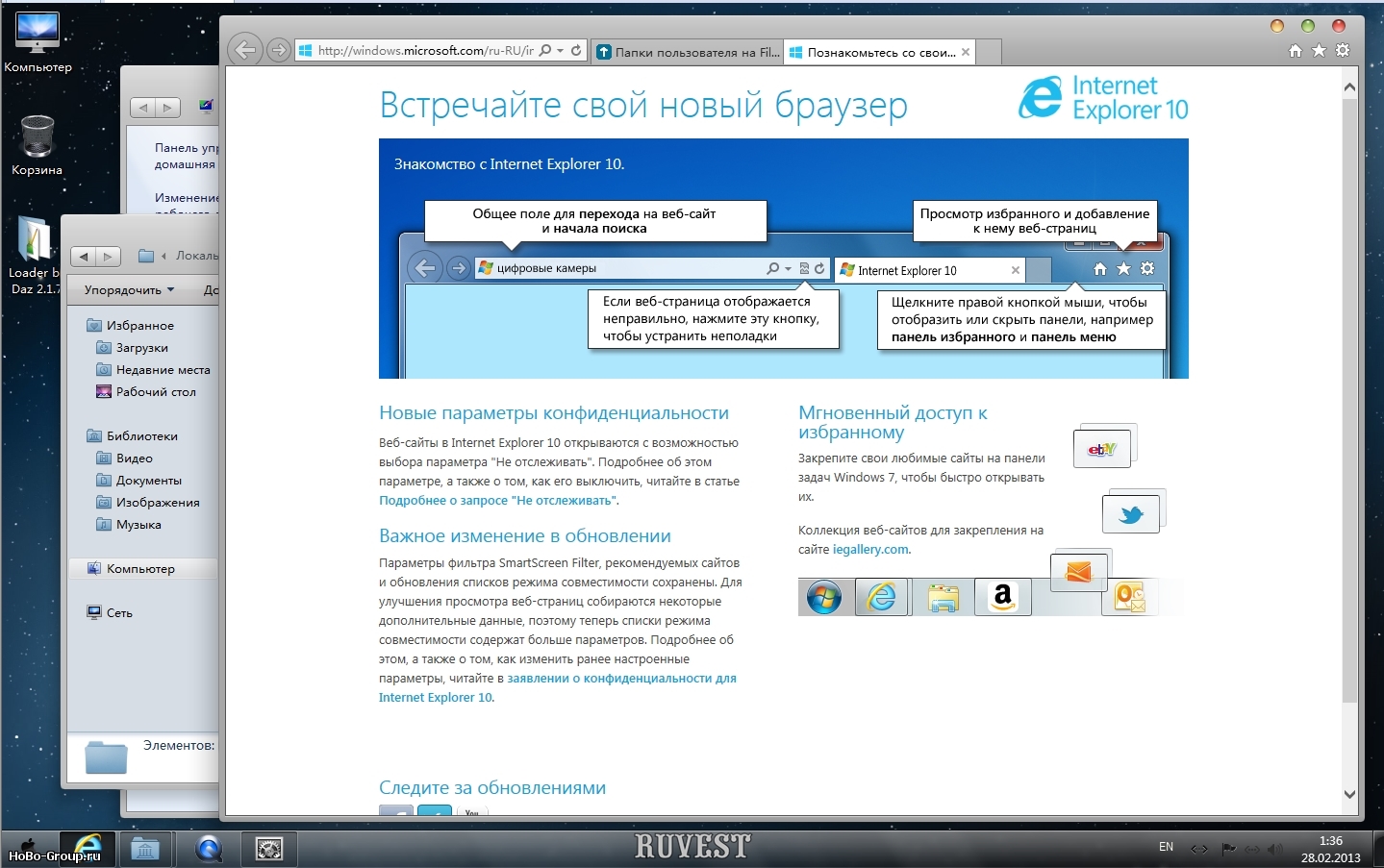Open the iegallery.com link
Image resolution: width=1384 pixels, height=868 pixels.
tap(870, 549)
